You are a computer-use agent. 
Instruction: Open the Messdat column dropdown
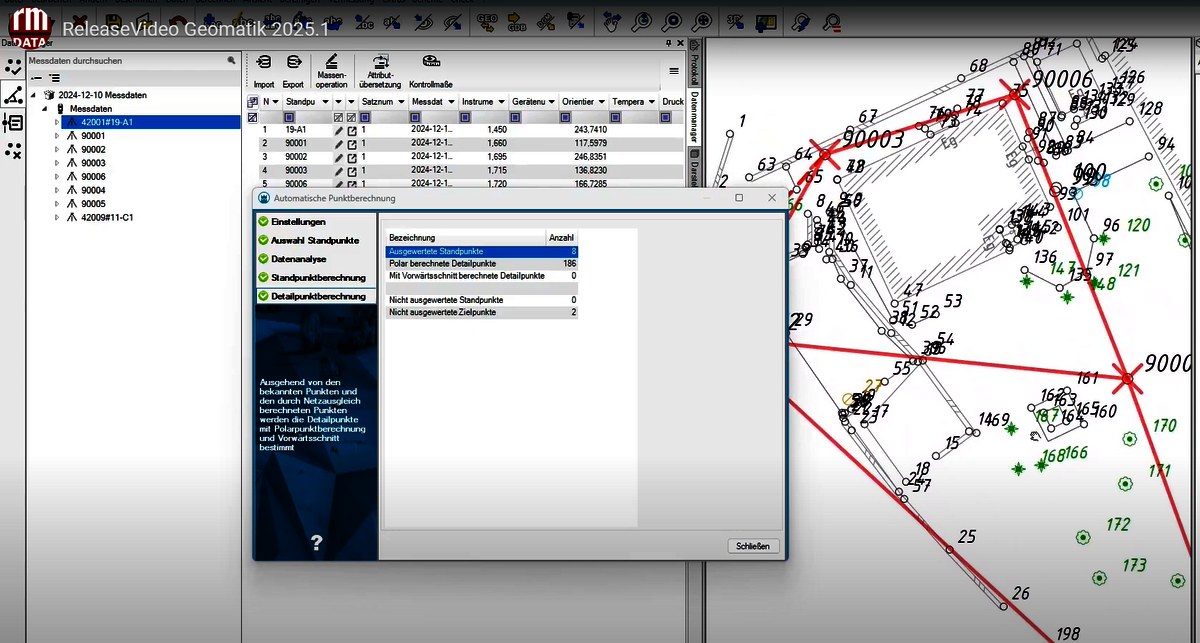click(x=451, y=102)
